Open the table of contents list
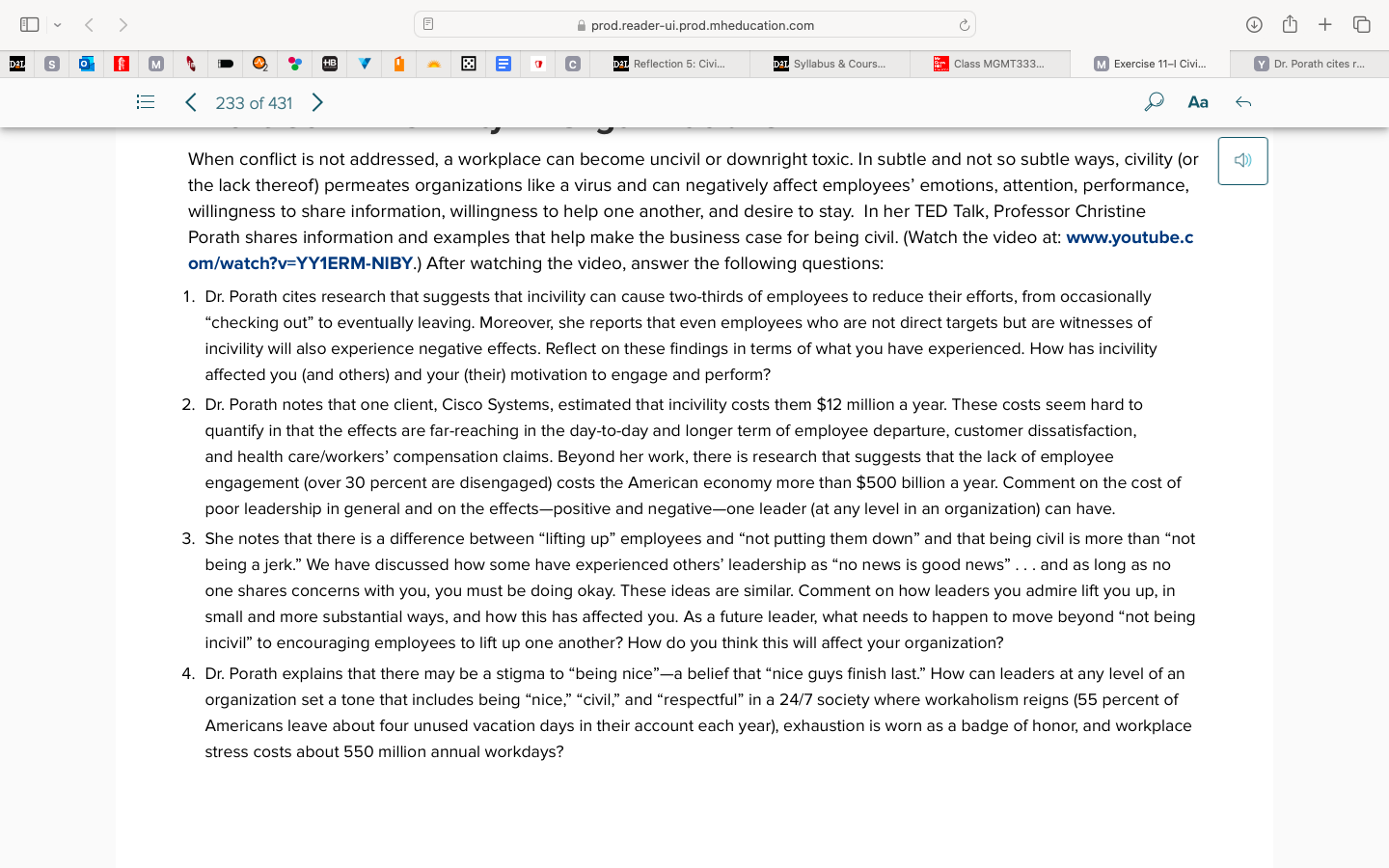Image resolution: width=1389 pixels, height=868 pixels. tap(146, 102)
